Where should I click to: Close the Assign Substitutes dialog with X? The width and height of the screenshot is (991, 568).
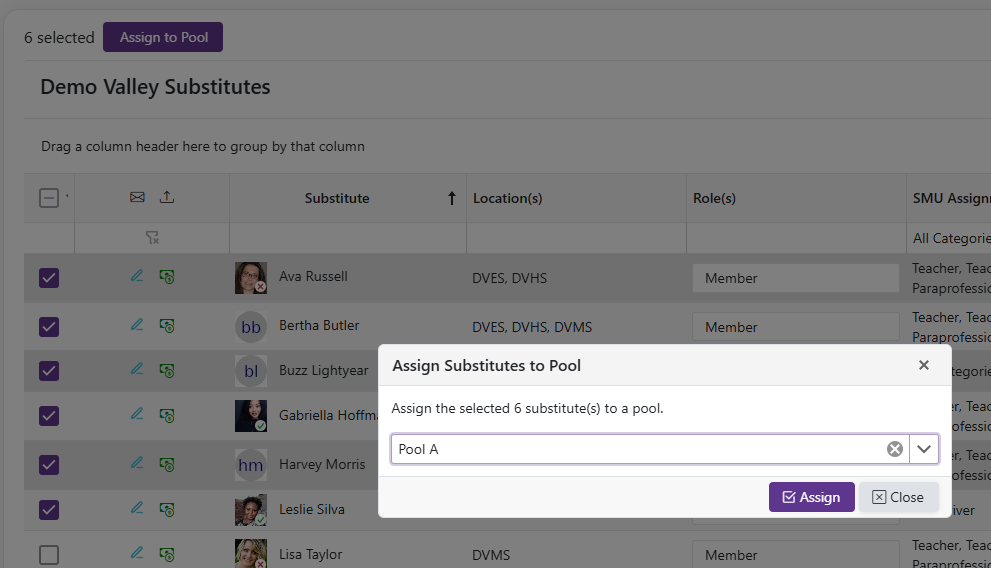pos(923,365)
